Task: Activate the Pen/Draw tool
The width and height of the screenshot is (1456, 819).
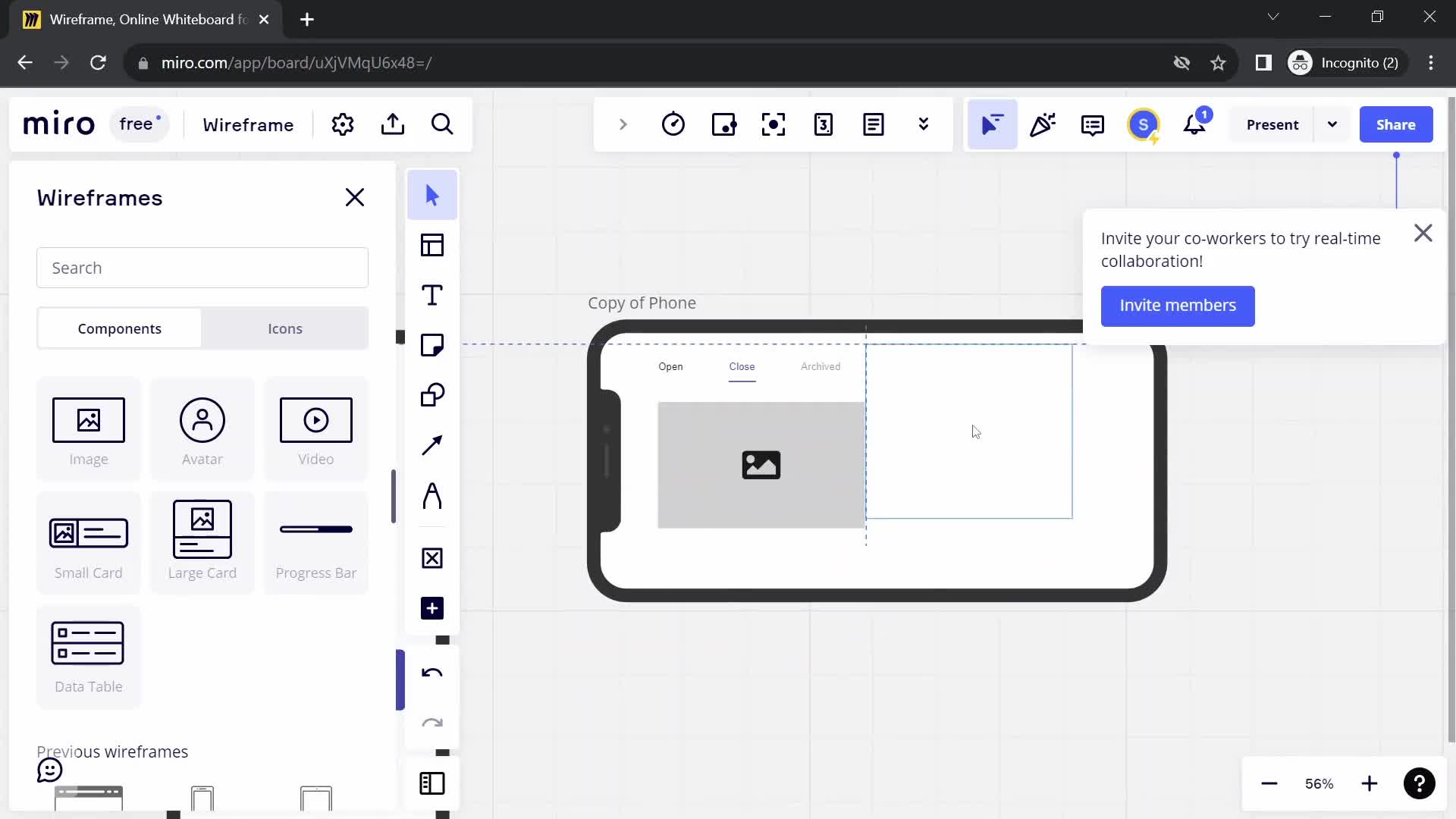Action: (432, 497)
